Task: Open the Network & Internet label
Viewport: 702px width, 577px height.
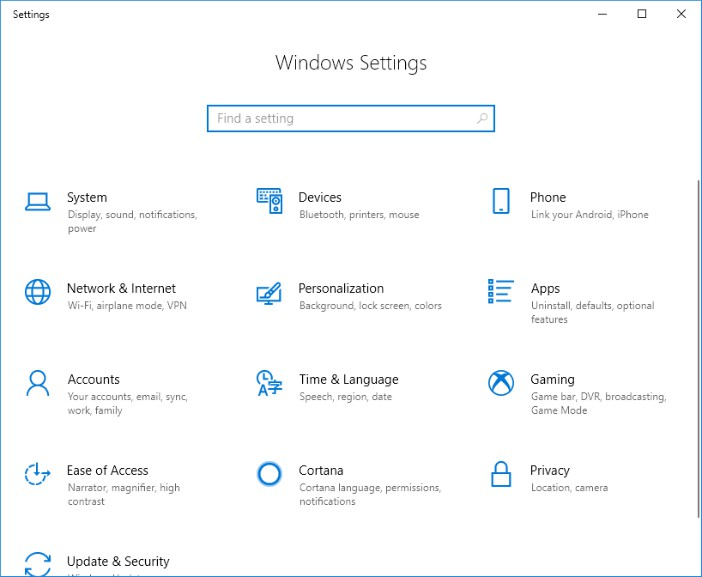Action: coord(121,288)
